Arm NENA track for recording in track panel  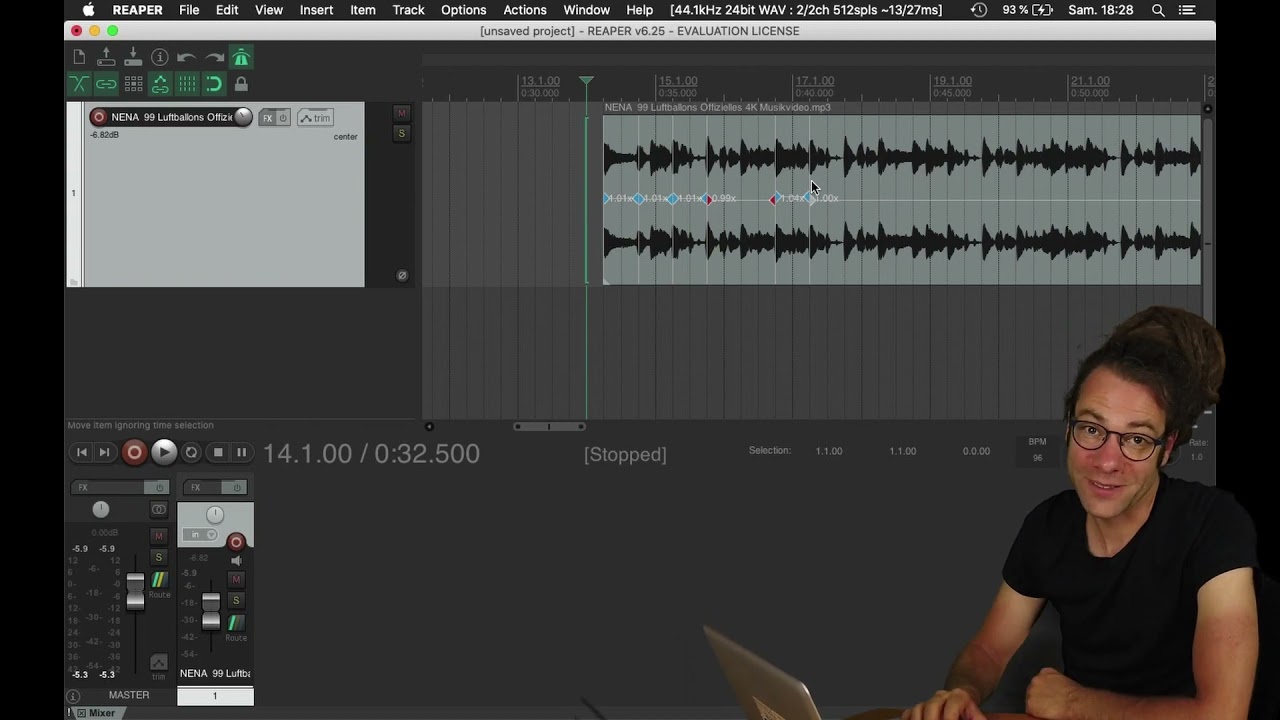[98, 117]
